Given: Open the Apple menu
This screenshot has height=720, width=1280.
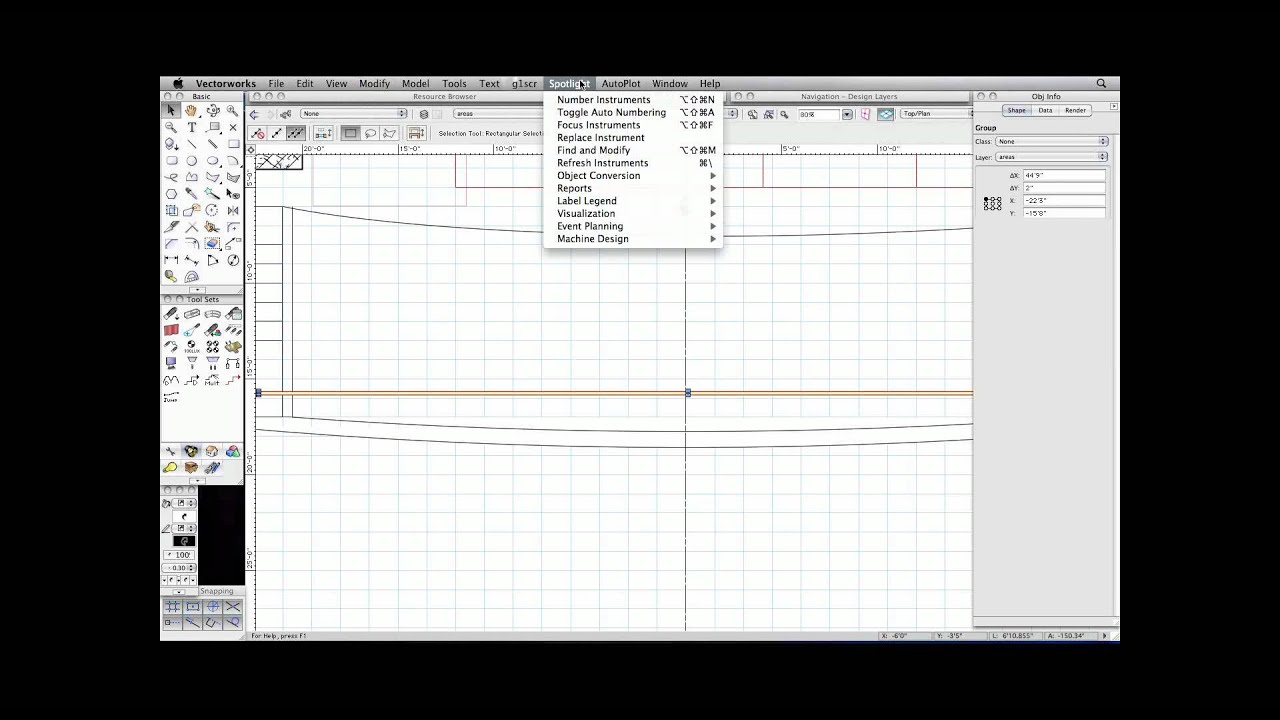Looking at the screenshot, I should (x=178, y=84).
